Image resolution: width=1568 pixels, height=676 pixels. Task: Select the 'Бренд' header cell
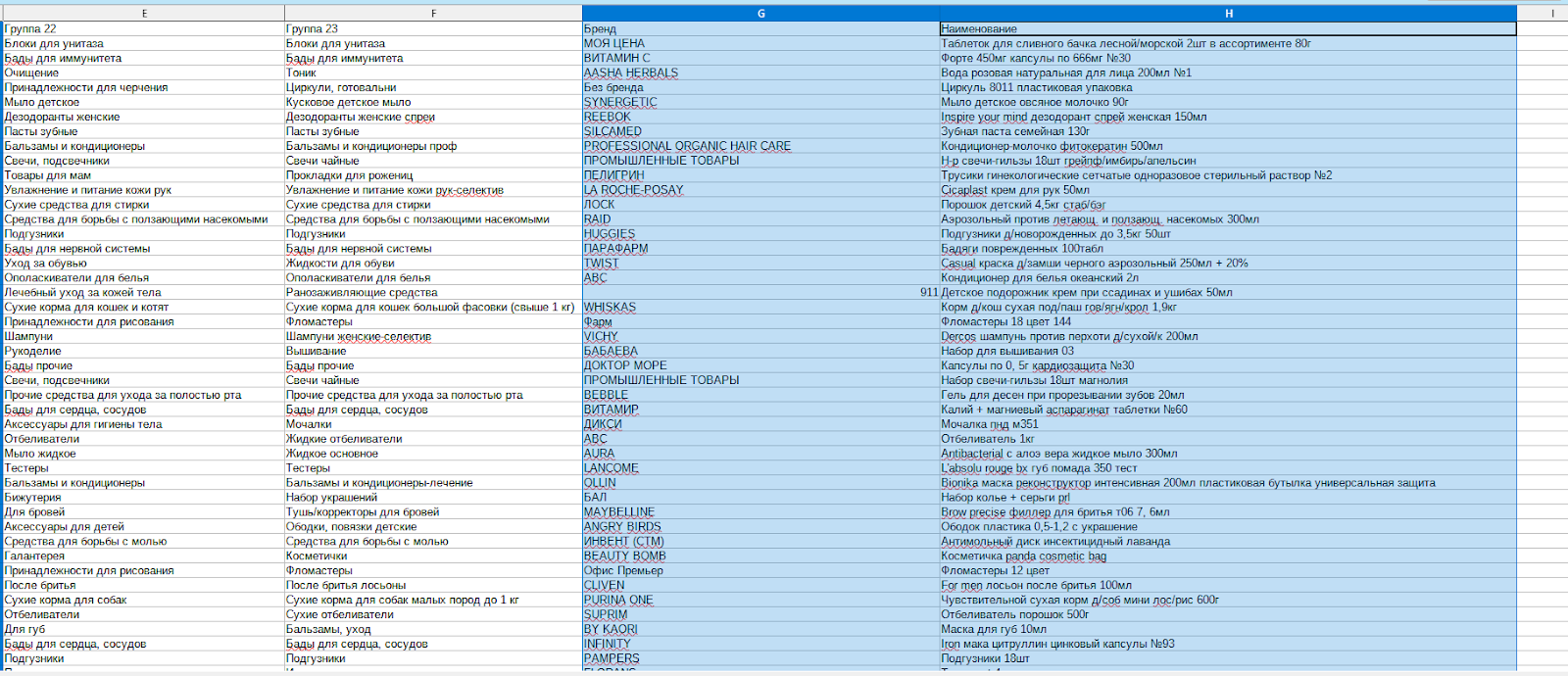click(x=761, y=28)
